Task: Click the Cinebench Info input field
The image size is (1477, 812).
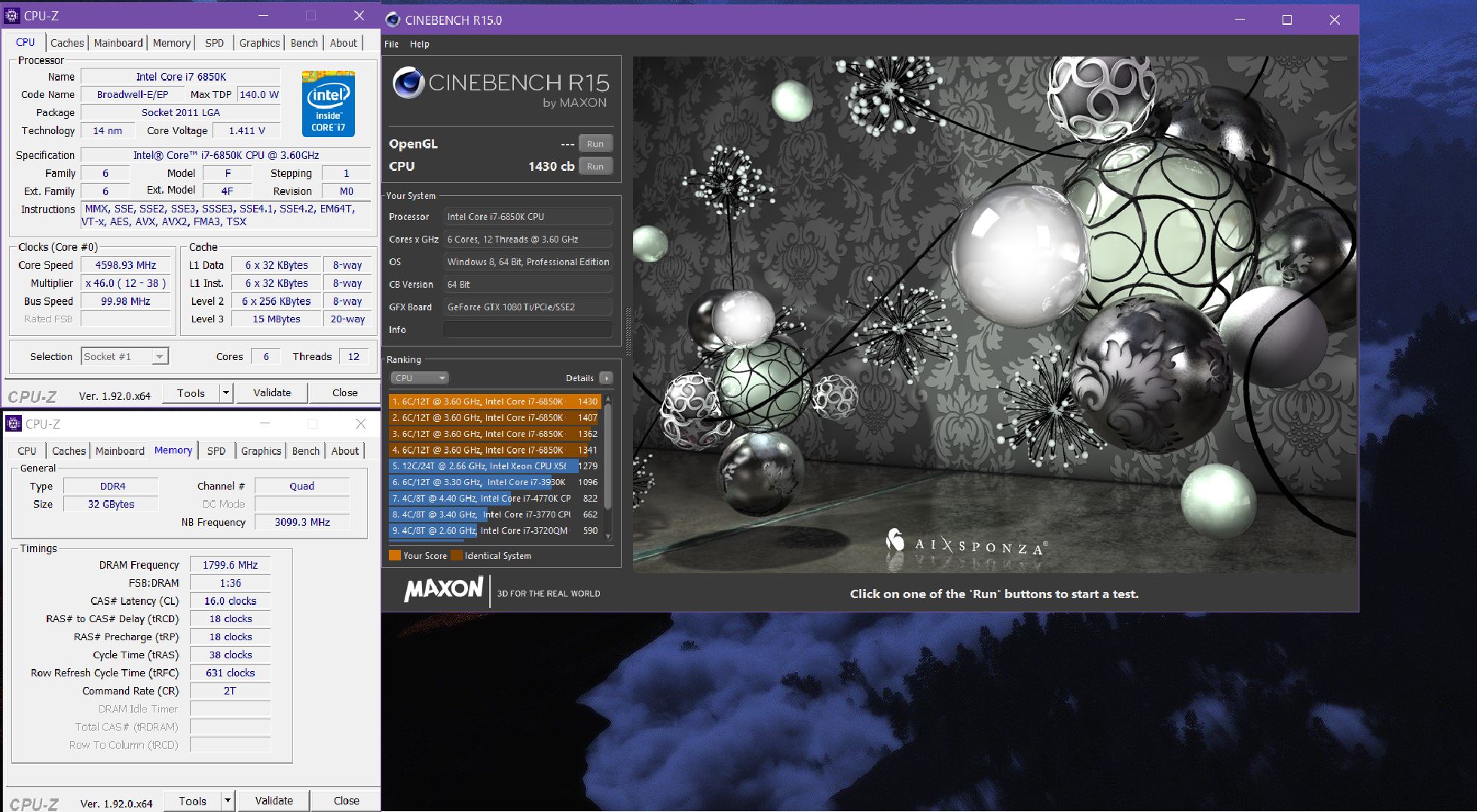Action: [x=527, y=330]
